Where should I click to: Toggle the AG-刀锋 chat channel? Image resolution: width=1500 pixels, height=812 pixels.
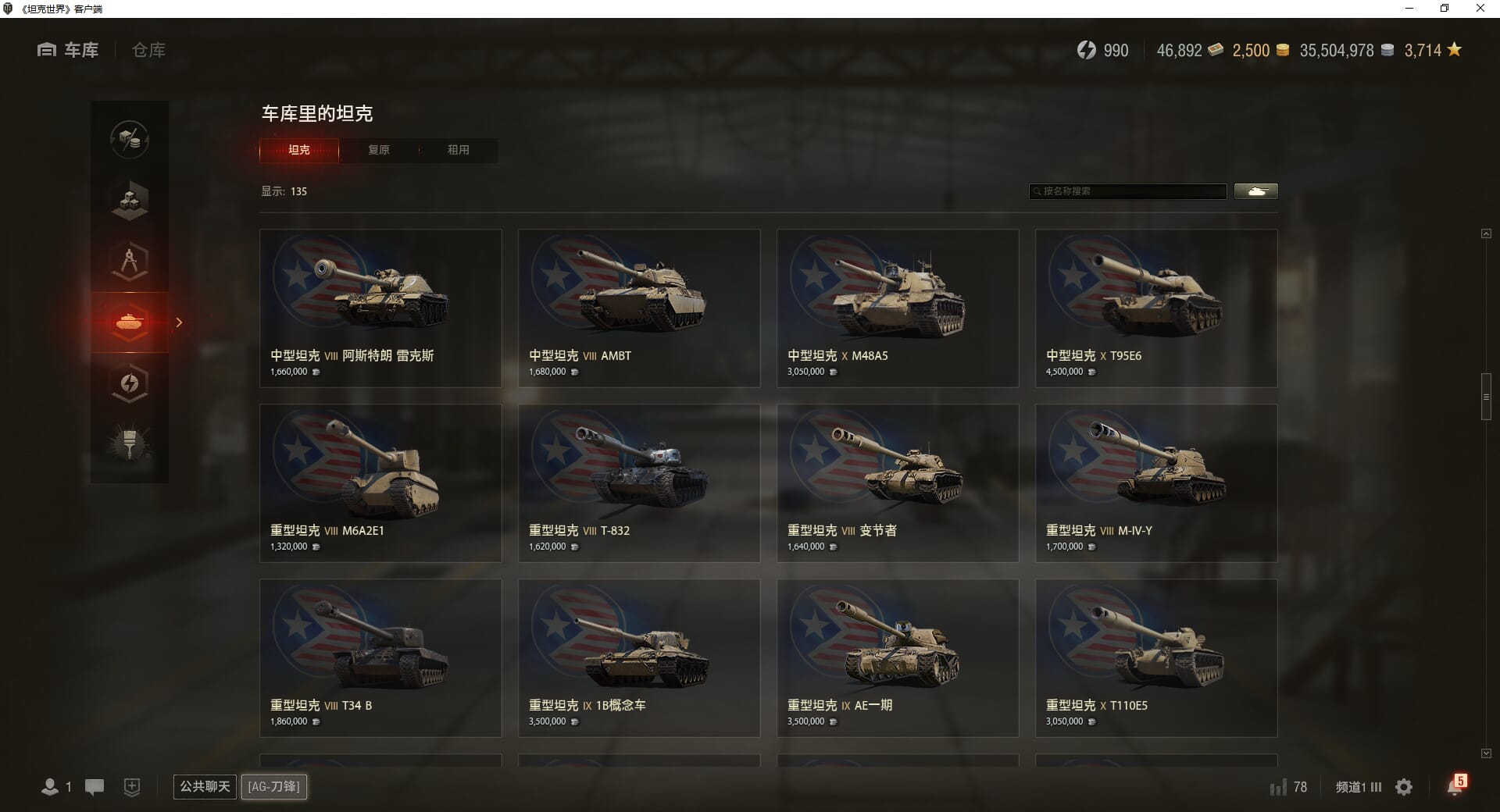pos(274,786)
